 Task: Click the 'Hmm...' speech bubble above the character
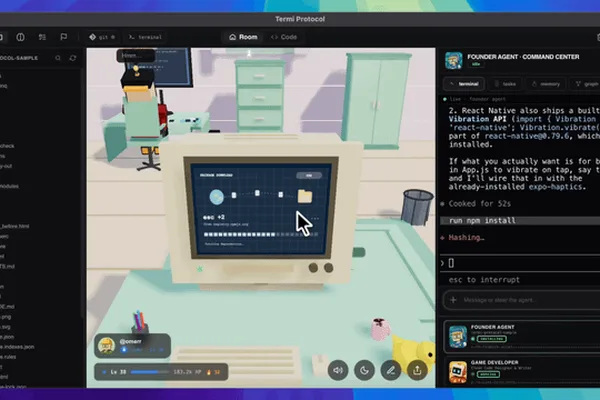pyautogui.click(x=136, y=56)
